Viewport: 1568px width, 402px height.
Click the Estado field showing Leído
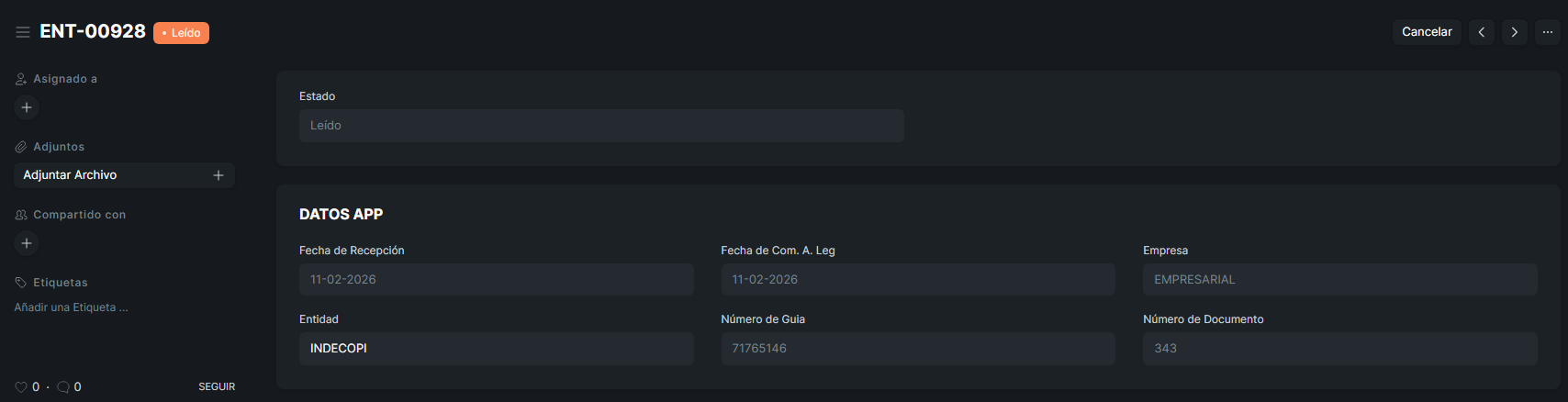(x=601, y=126)
